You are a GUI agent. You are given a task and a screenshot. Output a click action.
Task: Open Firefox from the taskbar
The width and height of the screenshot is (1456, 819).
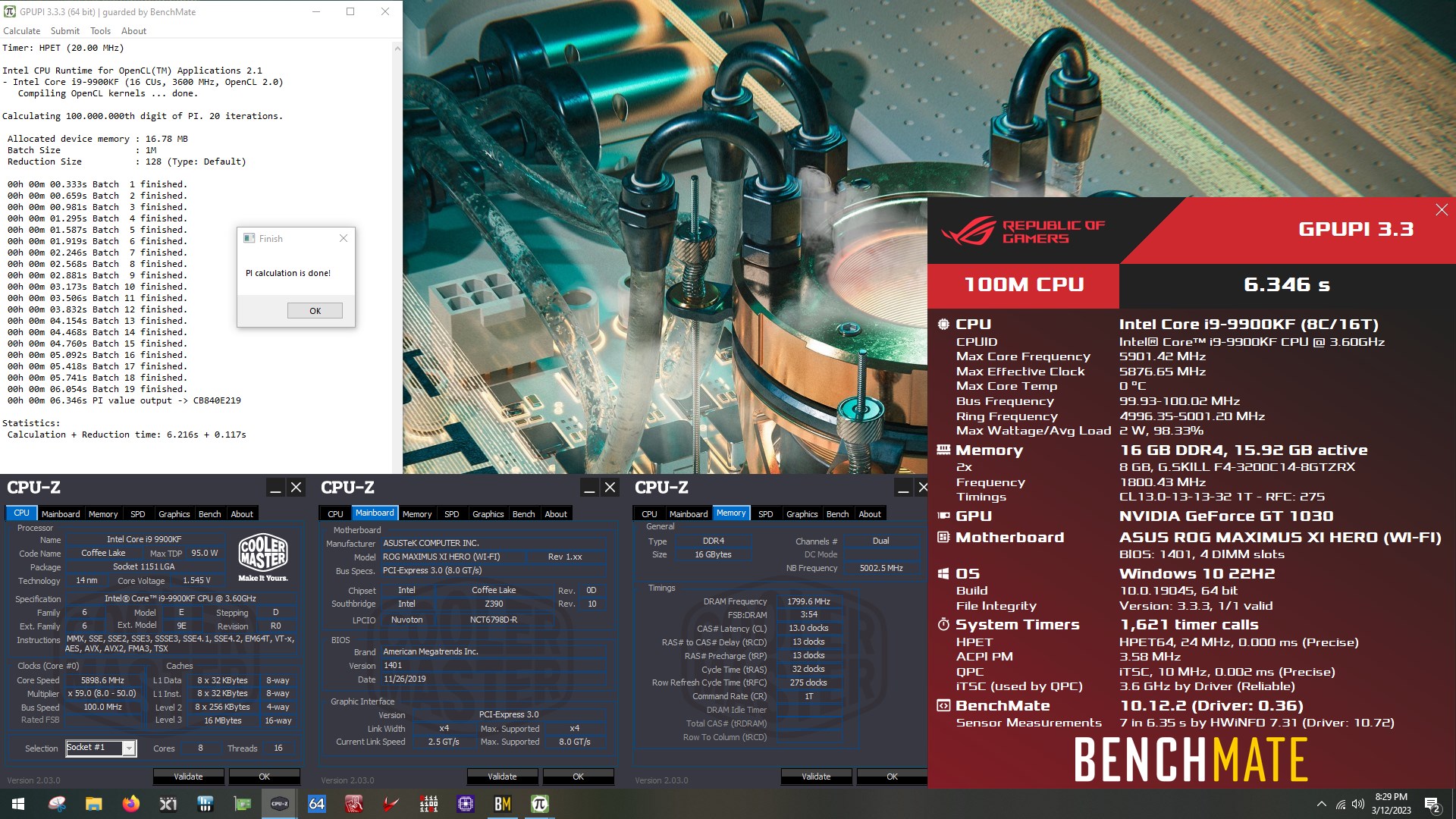131,804
